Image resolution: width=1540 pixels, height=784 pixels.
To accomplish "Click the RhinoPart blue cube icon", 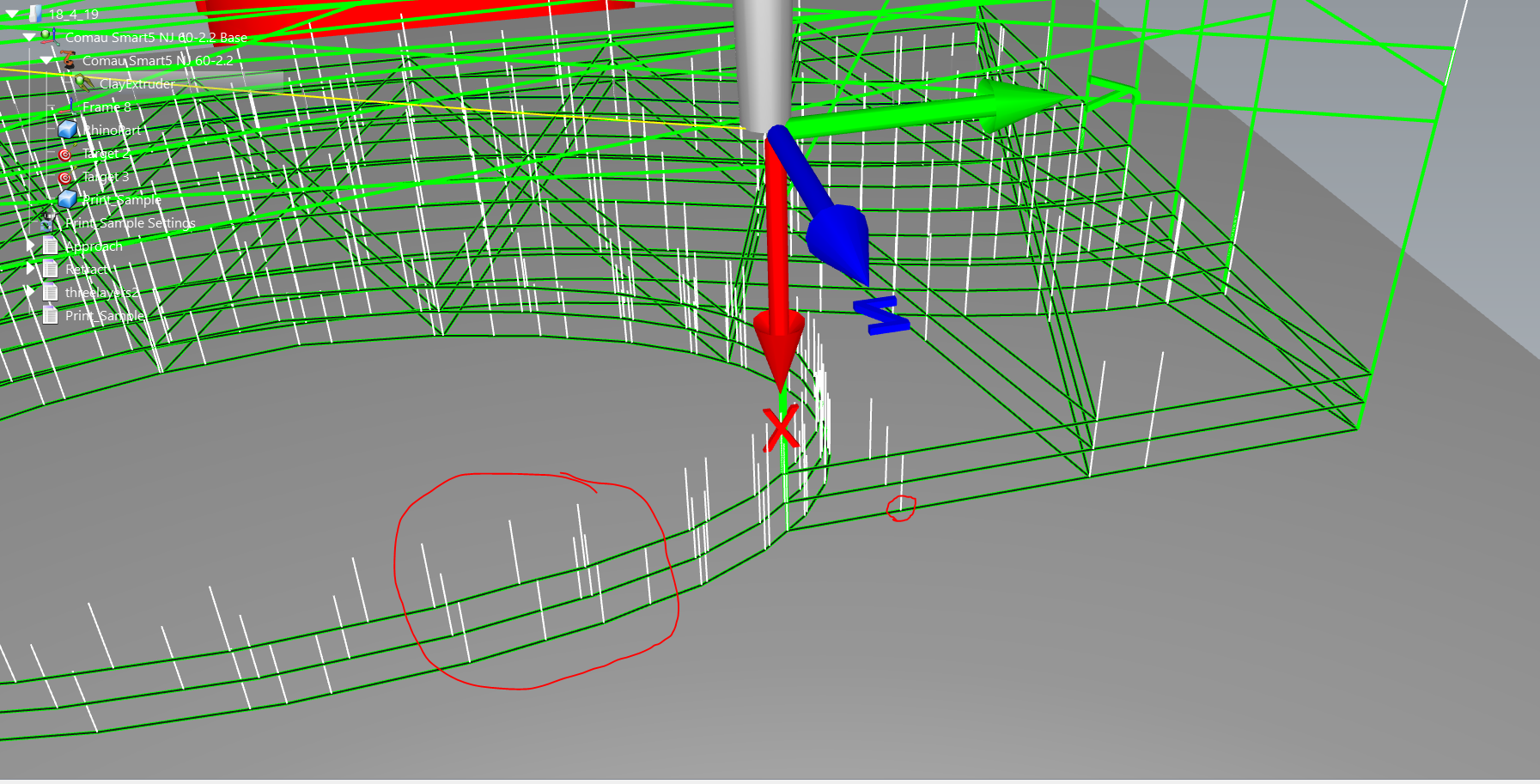I will tap(68, 130).
